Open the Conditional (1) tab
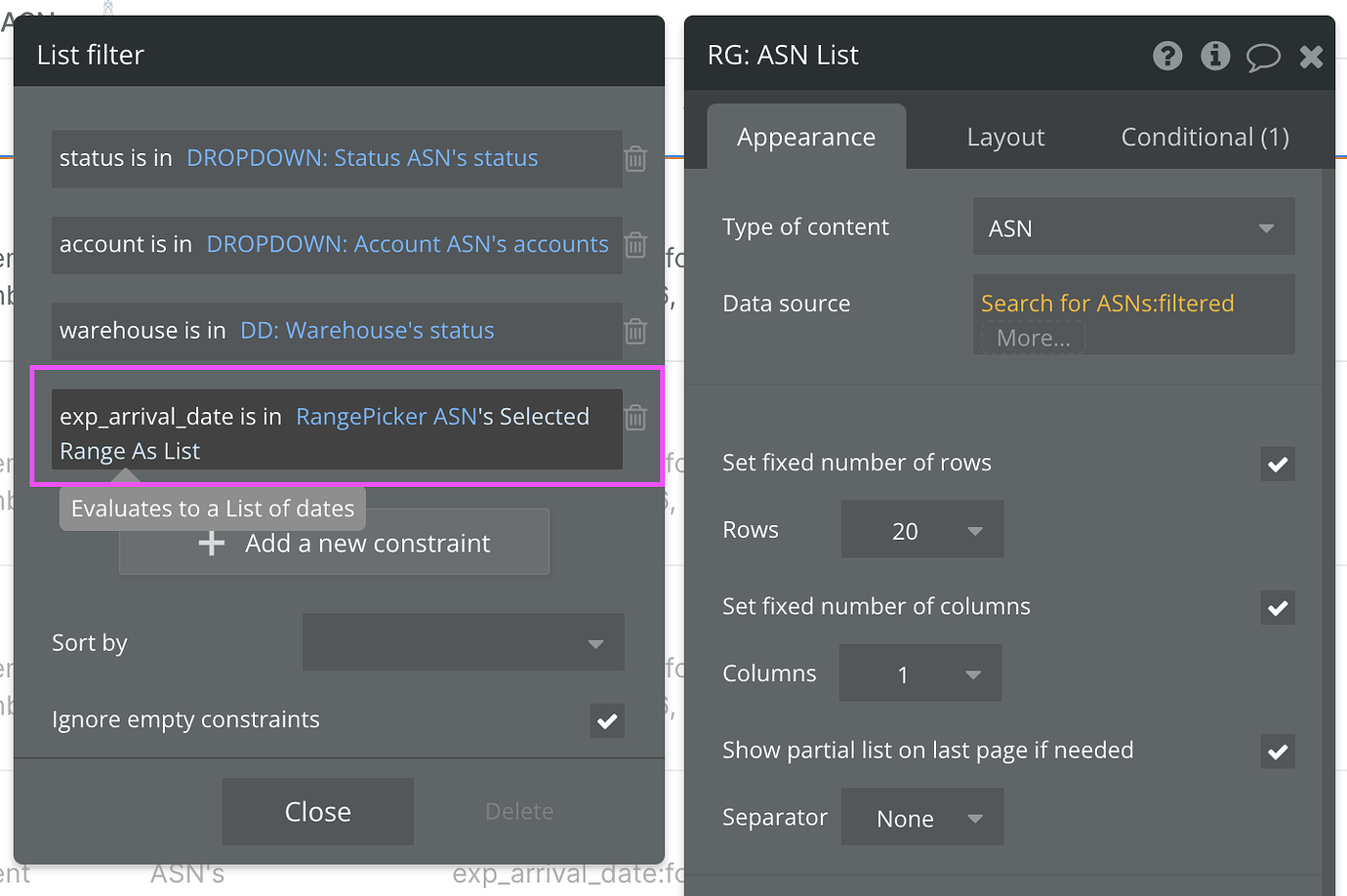This screenshot has width=1347, height=896. click(x=1204, y=137)
